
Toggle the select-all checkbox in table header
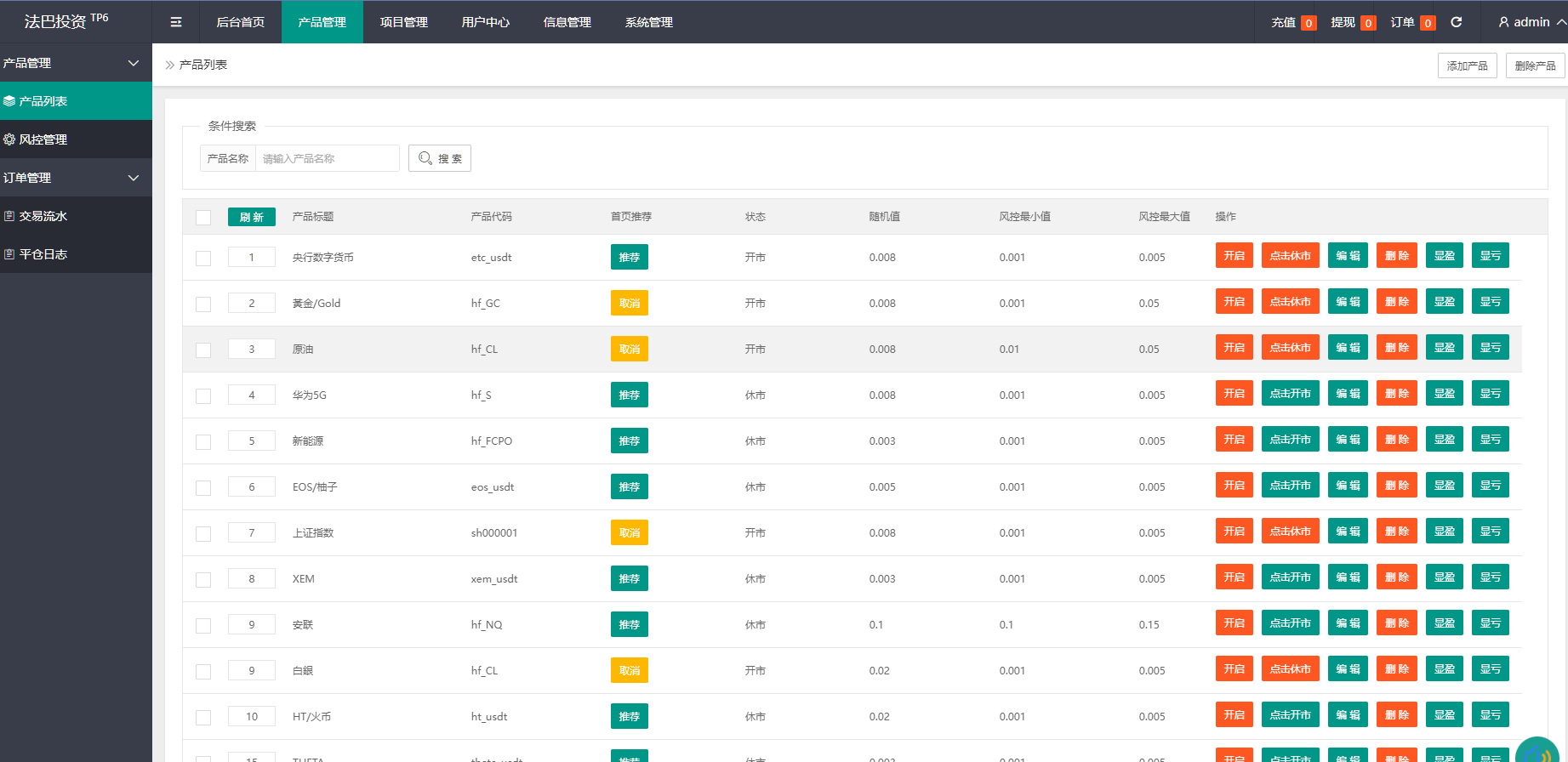(x=203, y=218)
